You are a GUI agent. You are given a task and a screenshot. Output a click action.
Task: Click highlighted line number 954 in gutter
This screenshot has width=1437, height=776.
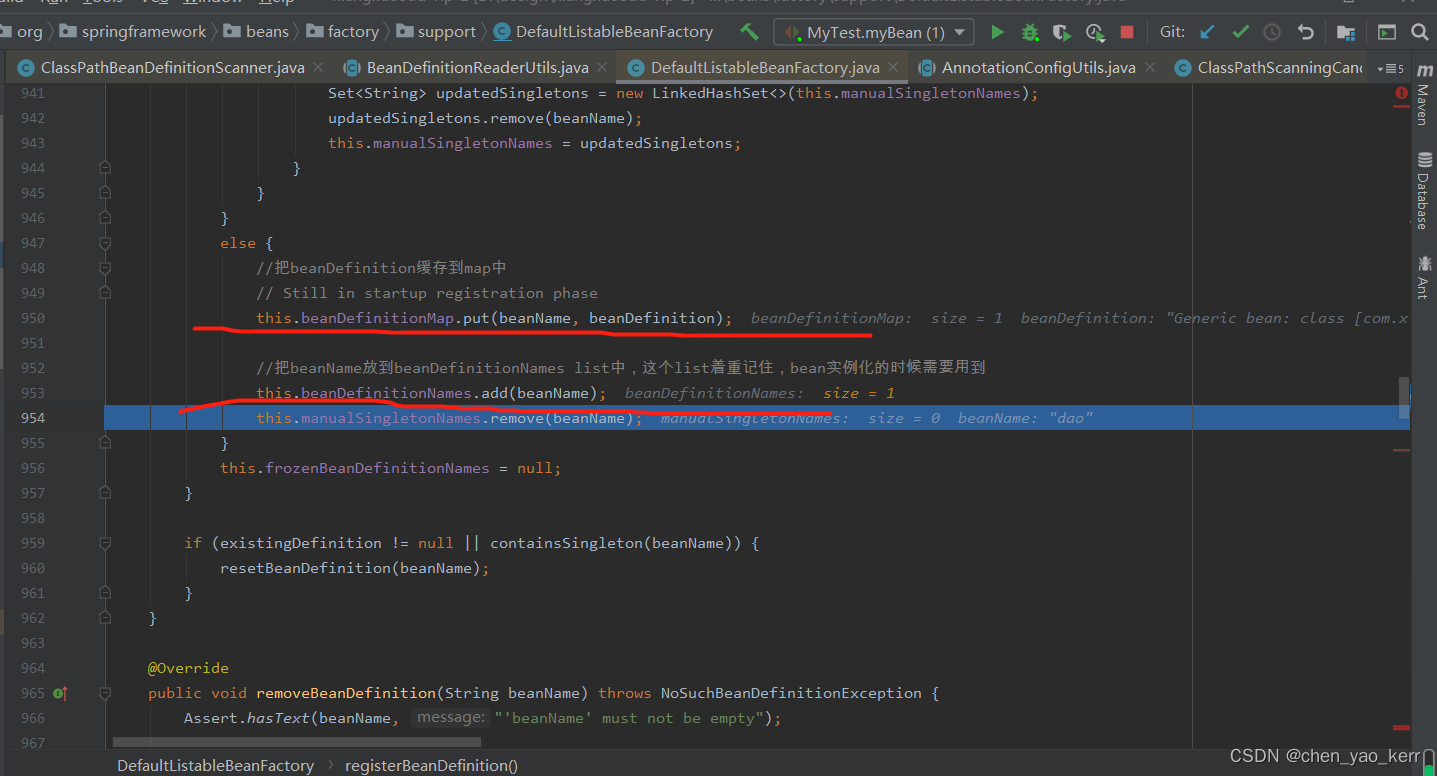[x=33, y=418]
